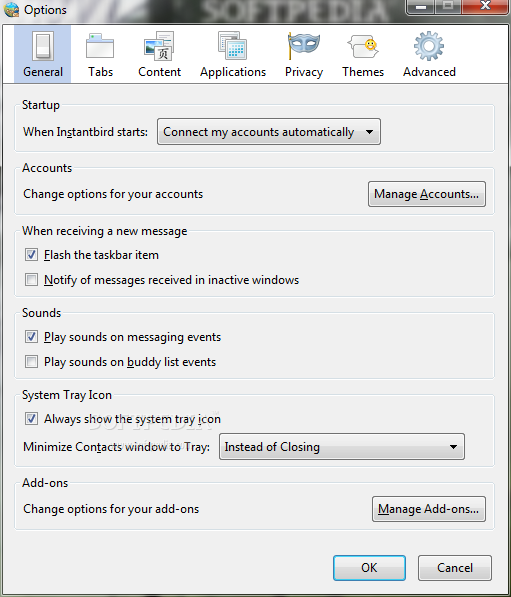Click the Manage Add-ons button
Image resolution: width=511 pixels, height=597 pixels.
pos(429,509)
